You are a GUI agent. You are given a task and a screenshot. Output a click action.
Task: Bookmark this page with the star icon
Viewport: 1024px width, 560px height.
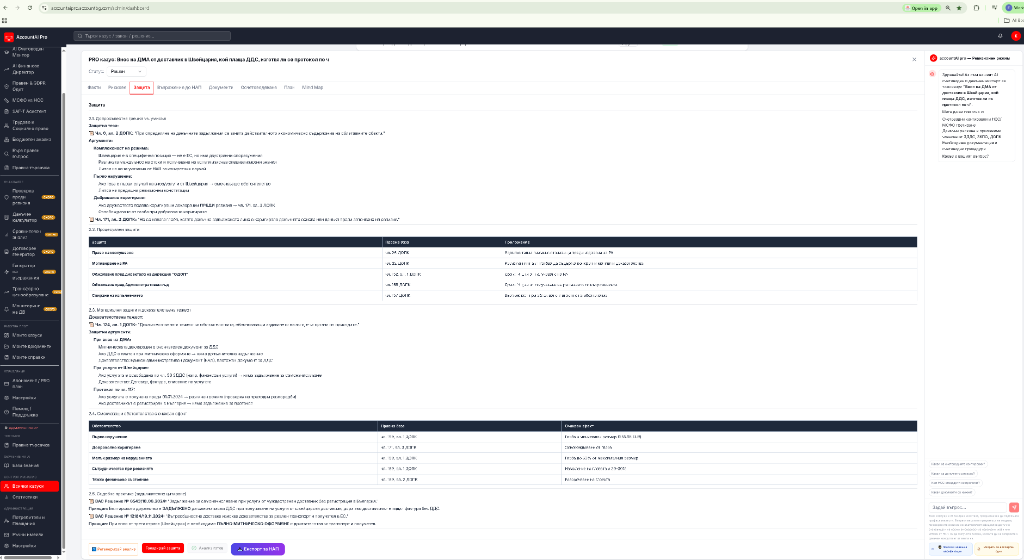959,8
